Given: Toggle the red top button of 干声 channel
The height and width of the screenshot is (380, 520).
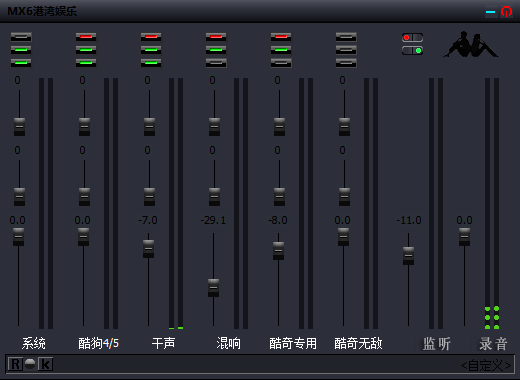Looking at the screenshot, I should pos(151,37).
